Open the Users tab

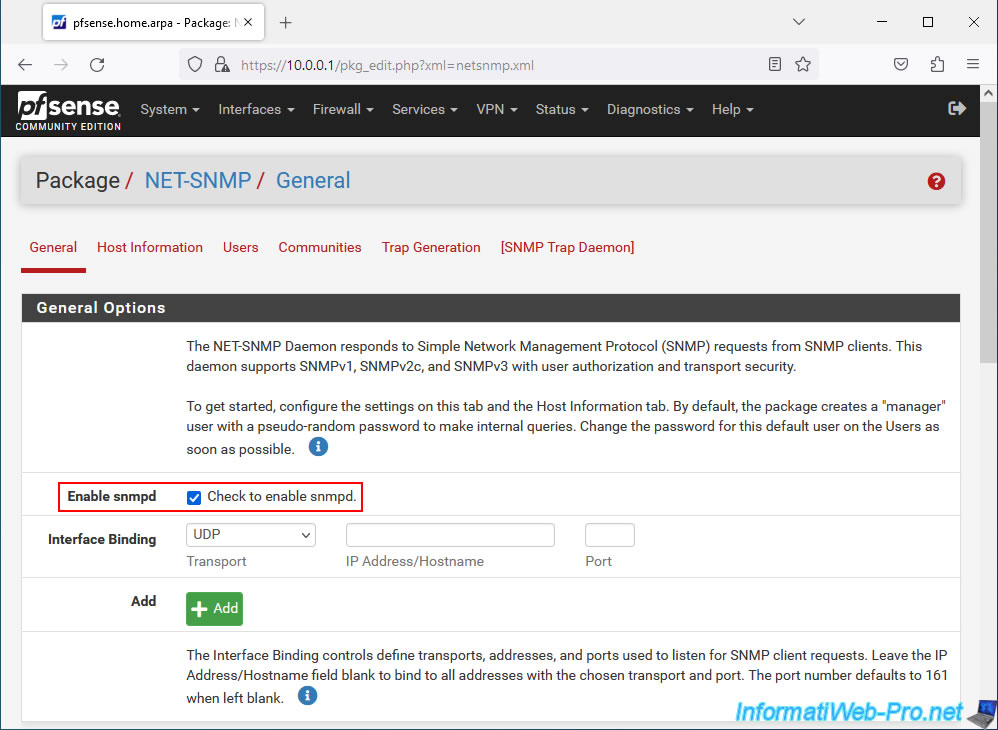[x=241, y=248]
